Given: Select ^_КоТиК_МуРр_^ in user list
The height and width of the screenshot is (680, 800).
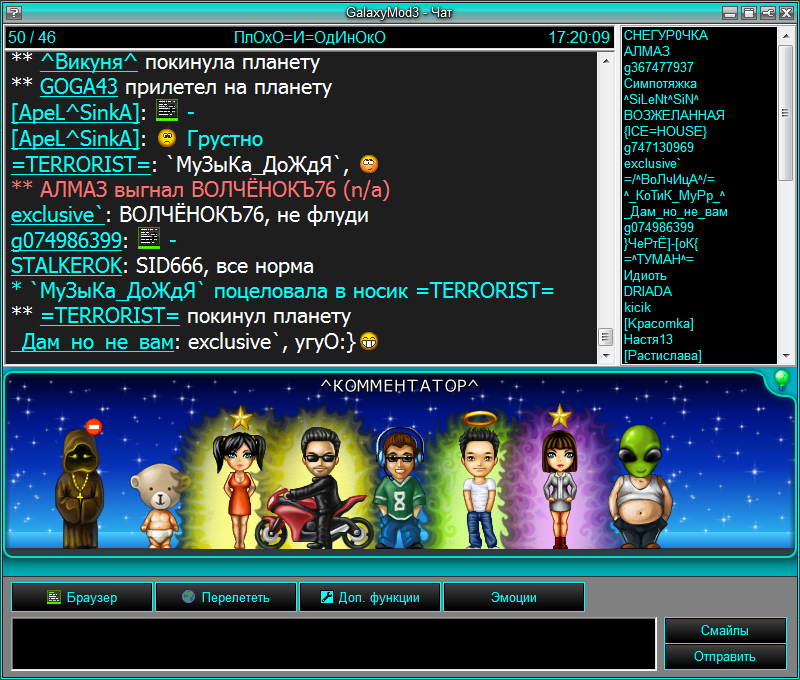Looking at the screenshot, I should [674, 195].
